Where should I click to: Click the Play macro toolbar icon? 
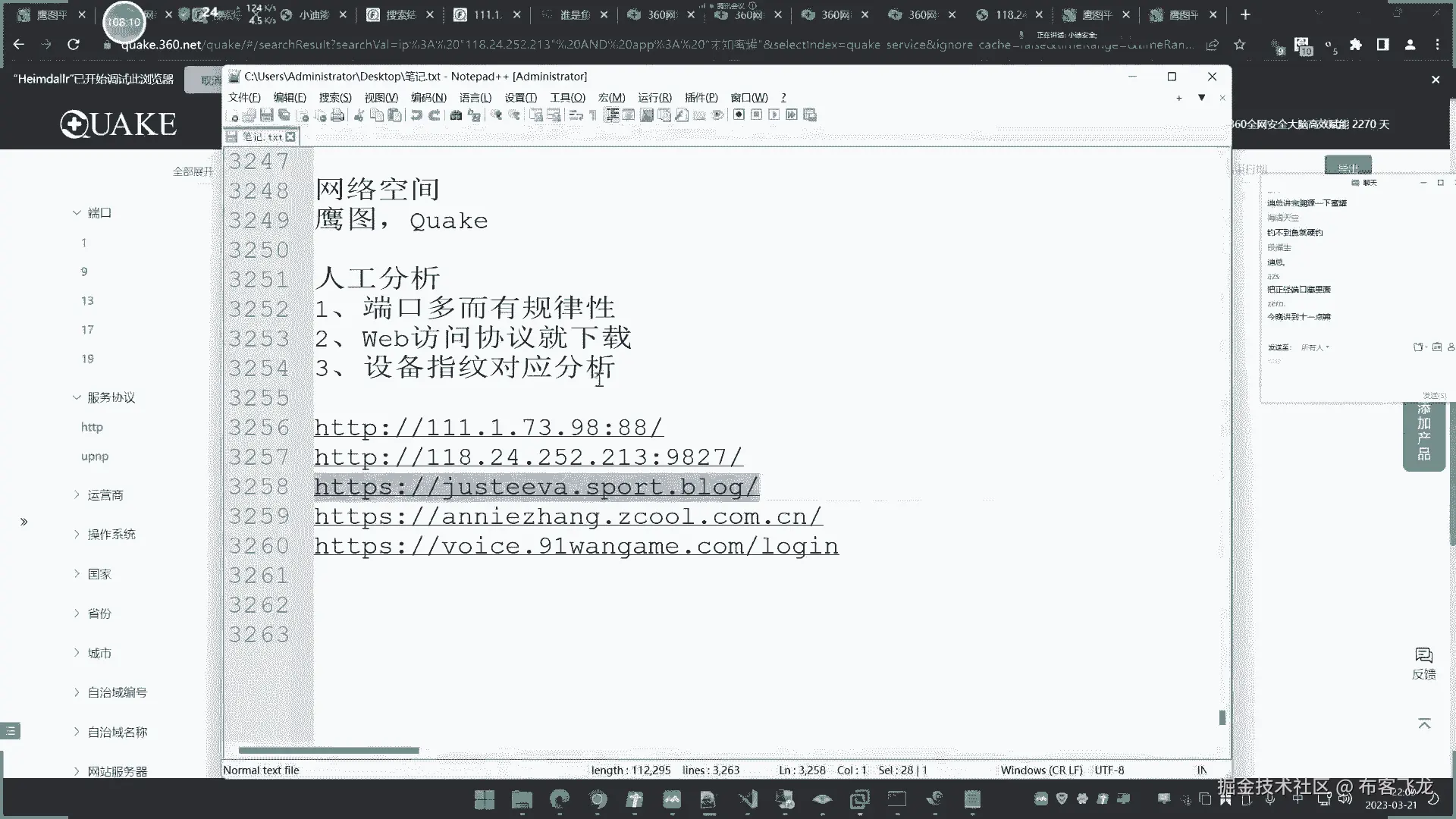(773, 115)
